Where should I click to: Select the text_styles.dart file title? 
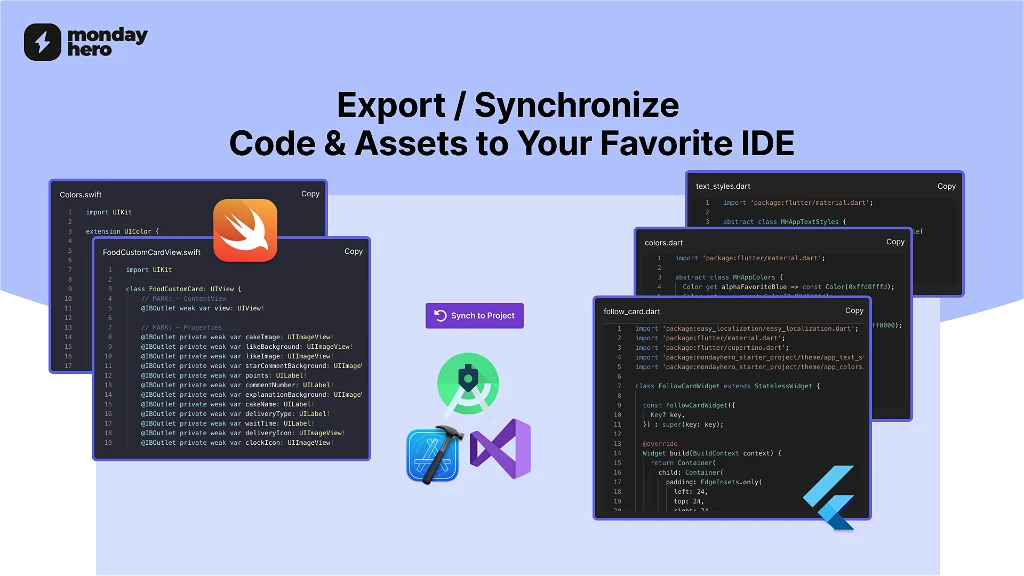tap(723, 186)
